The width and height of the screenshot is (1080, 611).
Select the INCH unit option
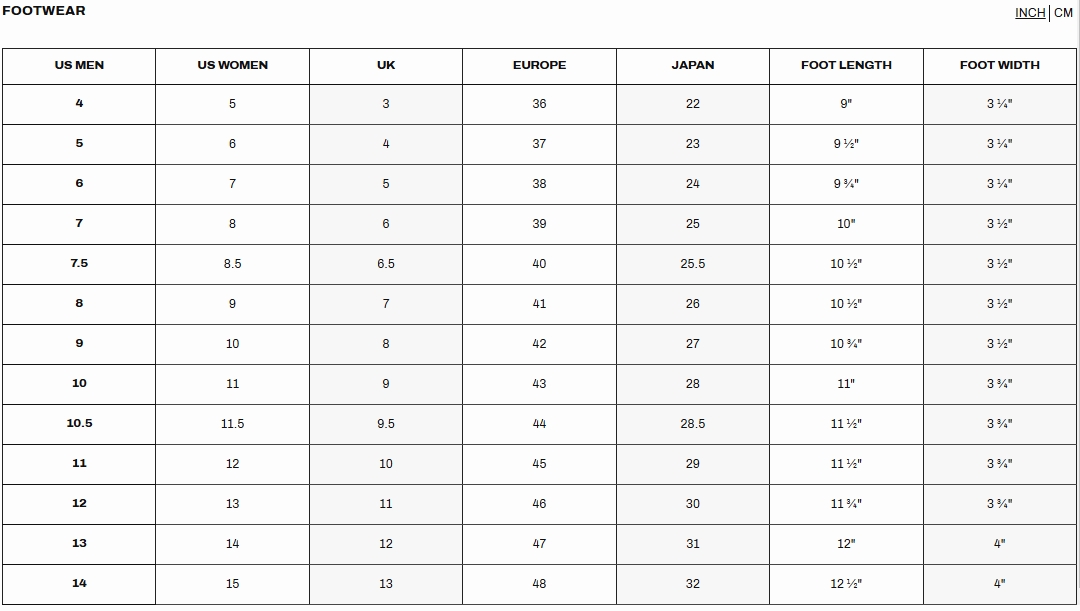tap(1030, 13)
